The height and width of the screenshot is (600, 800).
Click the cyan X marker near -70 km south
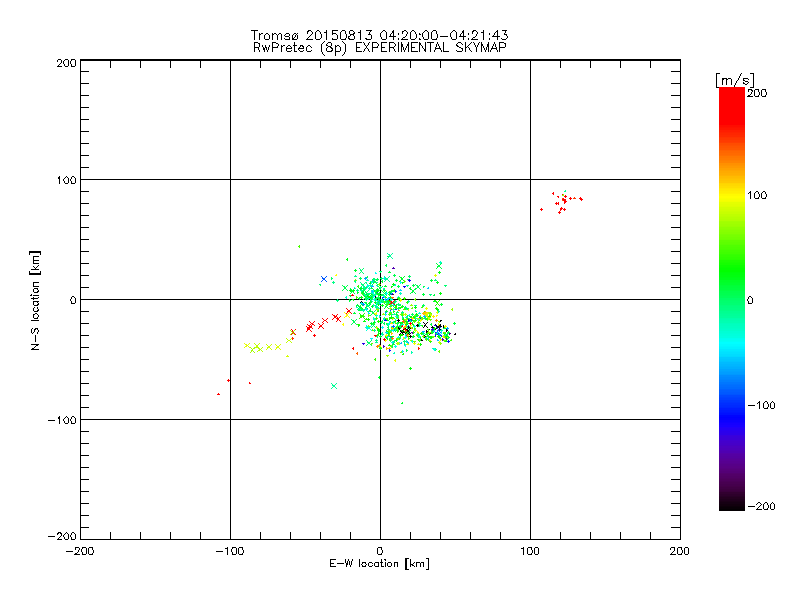(334, 386)
